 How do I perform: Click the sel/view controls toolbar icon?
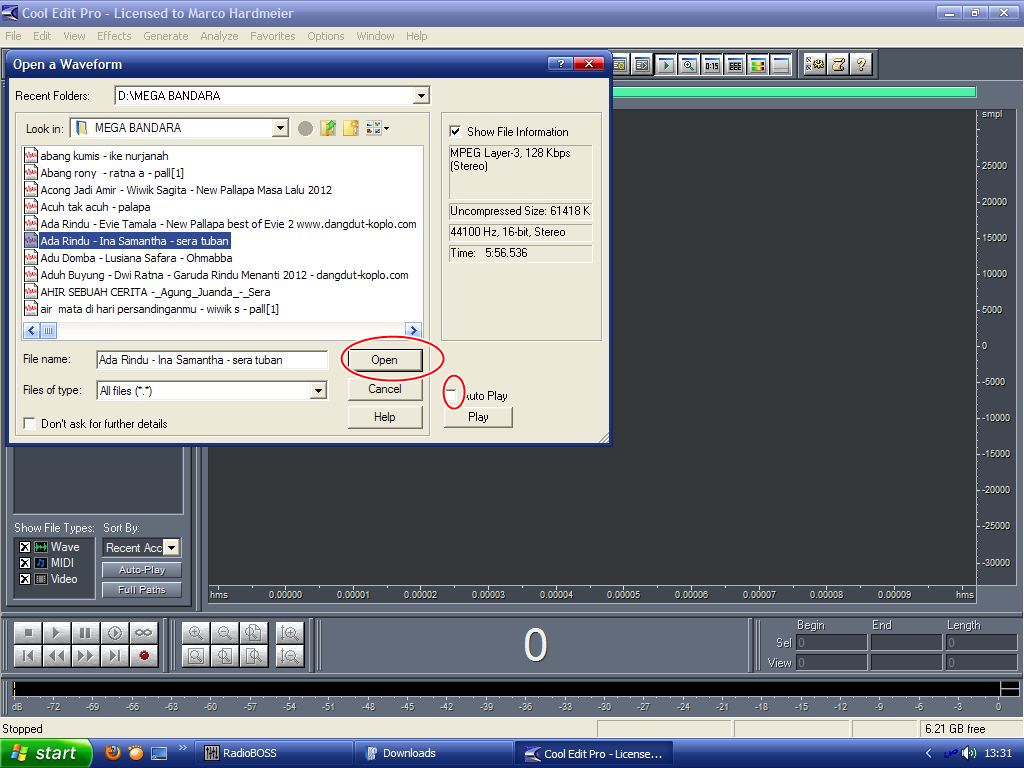pyautogui.click(x=735, y=65)
